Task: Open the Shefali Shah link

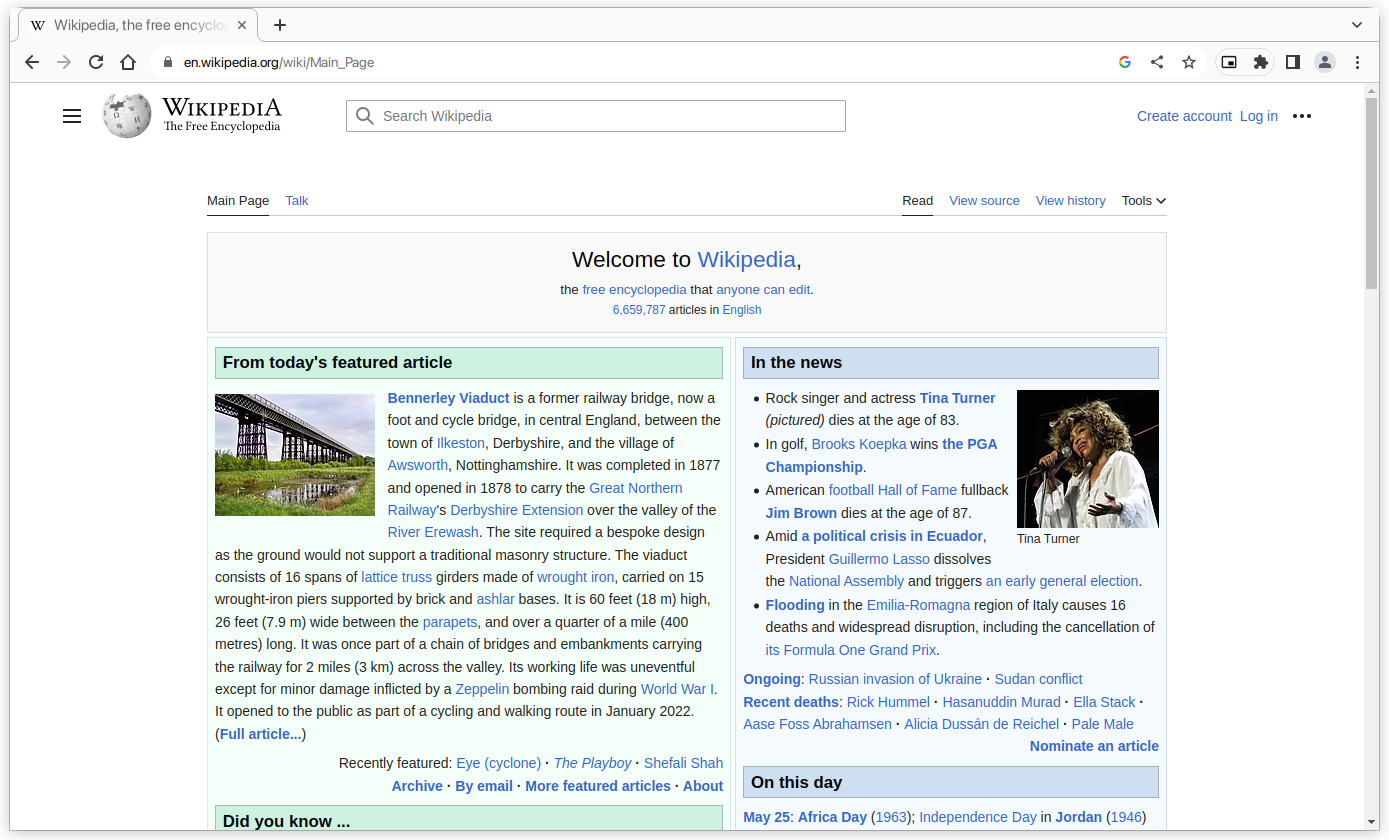Action: 683,763
